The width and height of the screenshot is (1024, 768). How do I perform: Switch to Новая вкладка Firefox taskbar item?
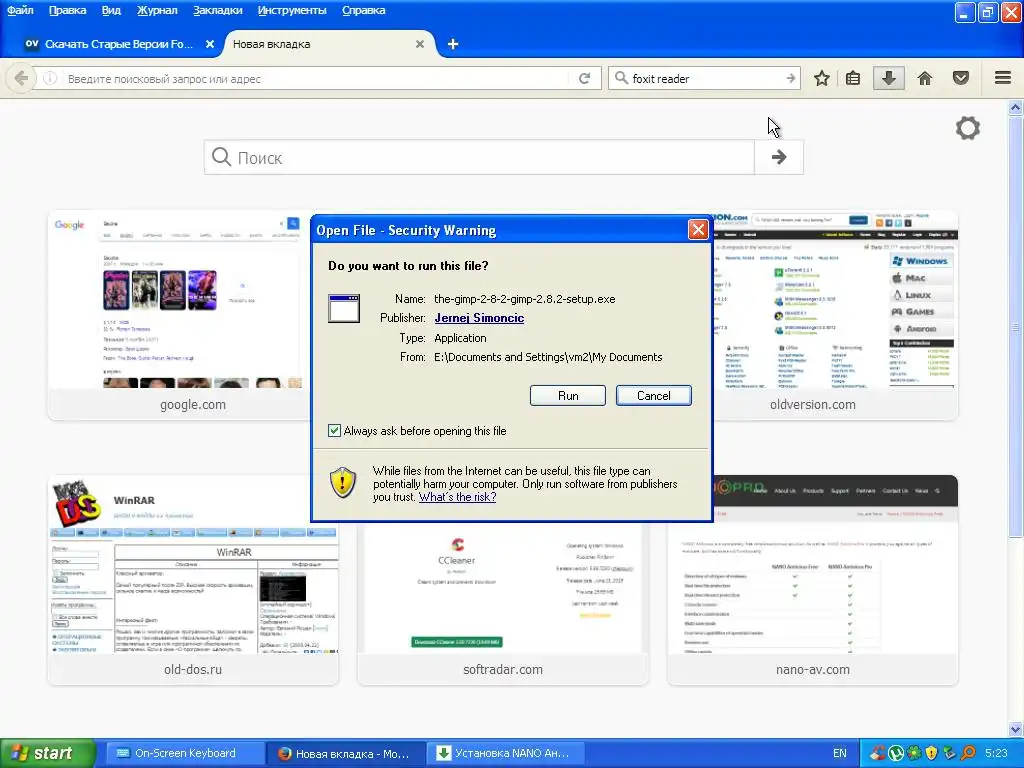coord(347,753)
